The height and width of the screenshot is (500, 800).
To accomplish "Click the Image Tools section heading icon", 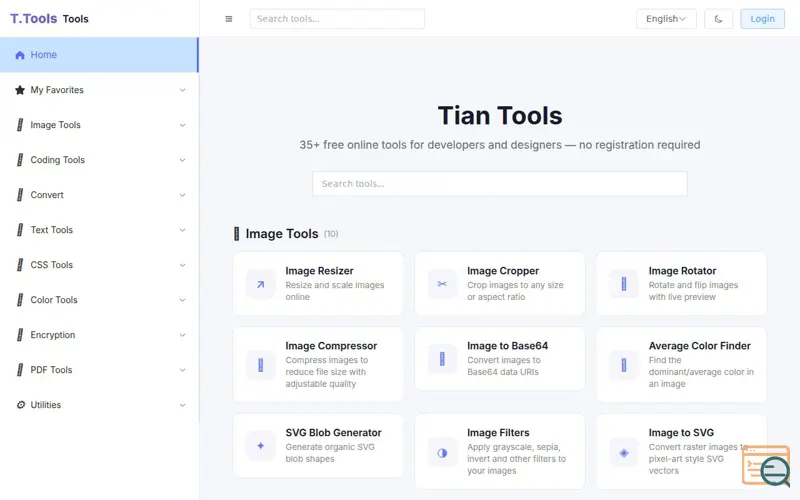I will [x=236, y=234].
